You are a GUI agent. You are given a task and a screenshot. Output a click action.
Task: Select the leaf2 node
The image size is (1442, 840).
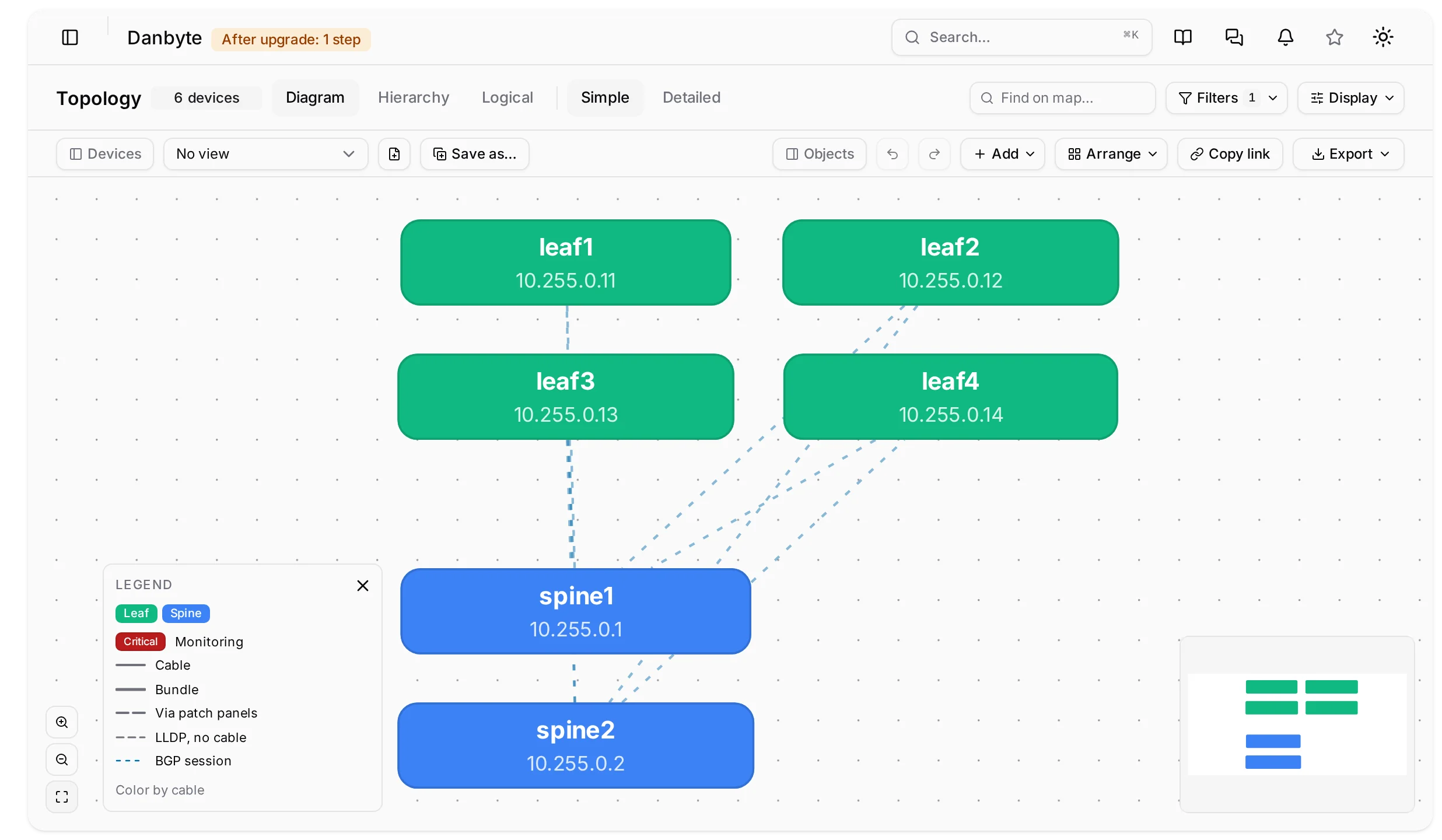pyautogui.click(x=951, y=262)
